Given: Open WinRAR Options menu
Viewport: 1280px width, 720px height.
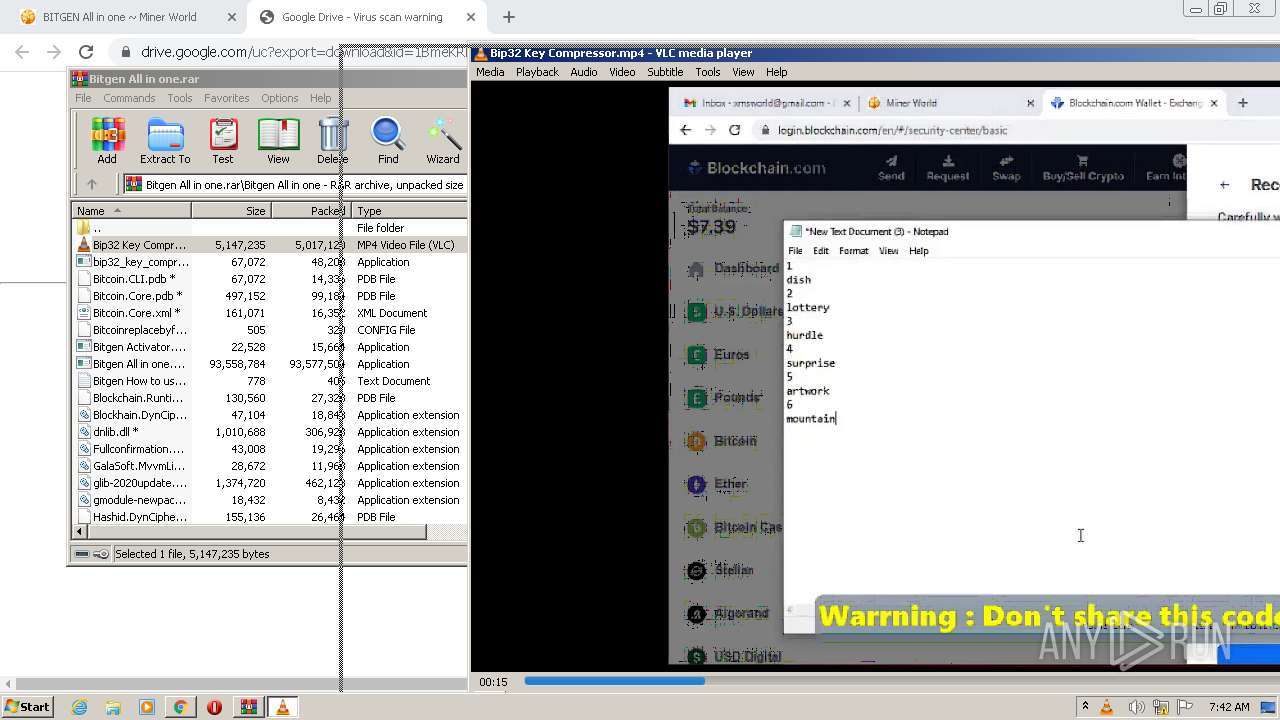Looking at the screenshot, I should [x=280, y=98].
